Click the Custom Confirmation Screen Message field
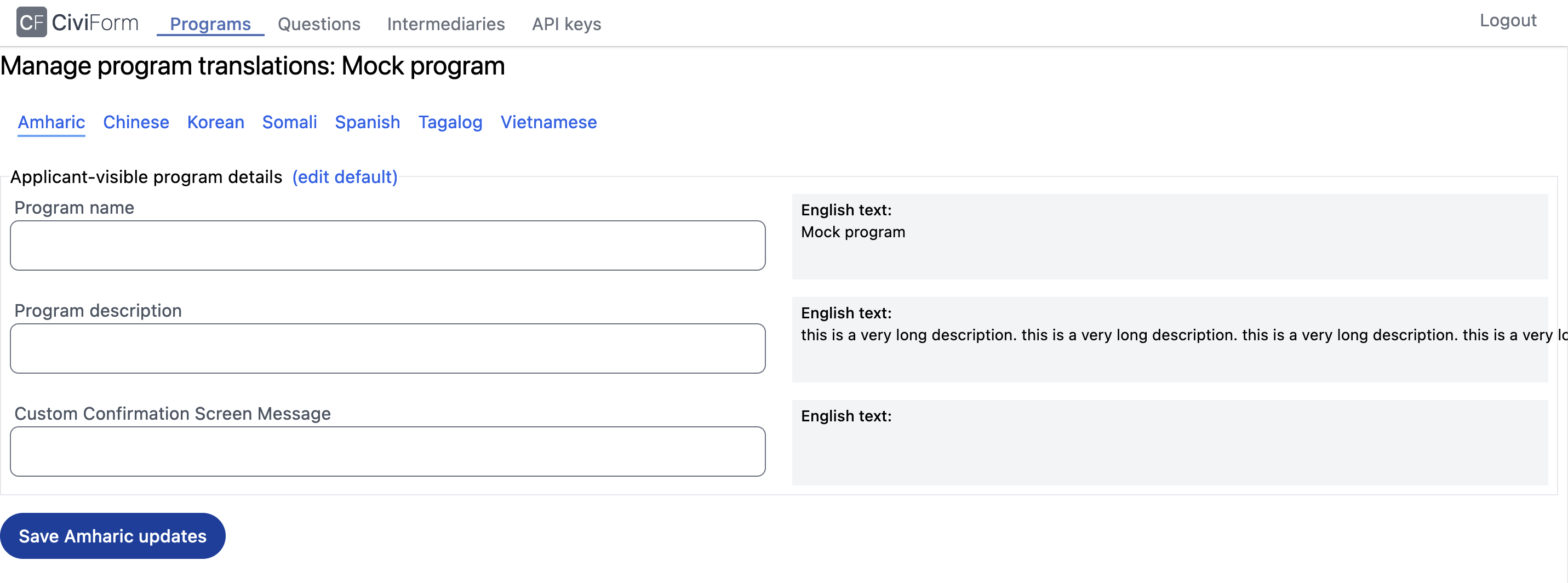 (388, 451)
